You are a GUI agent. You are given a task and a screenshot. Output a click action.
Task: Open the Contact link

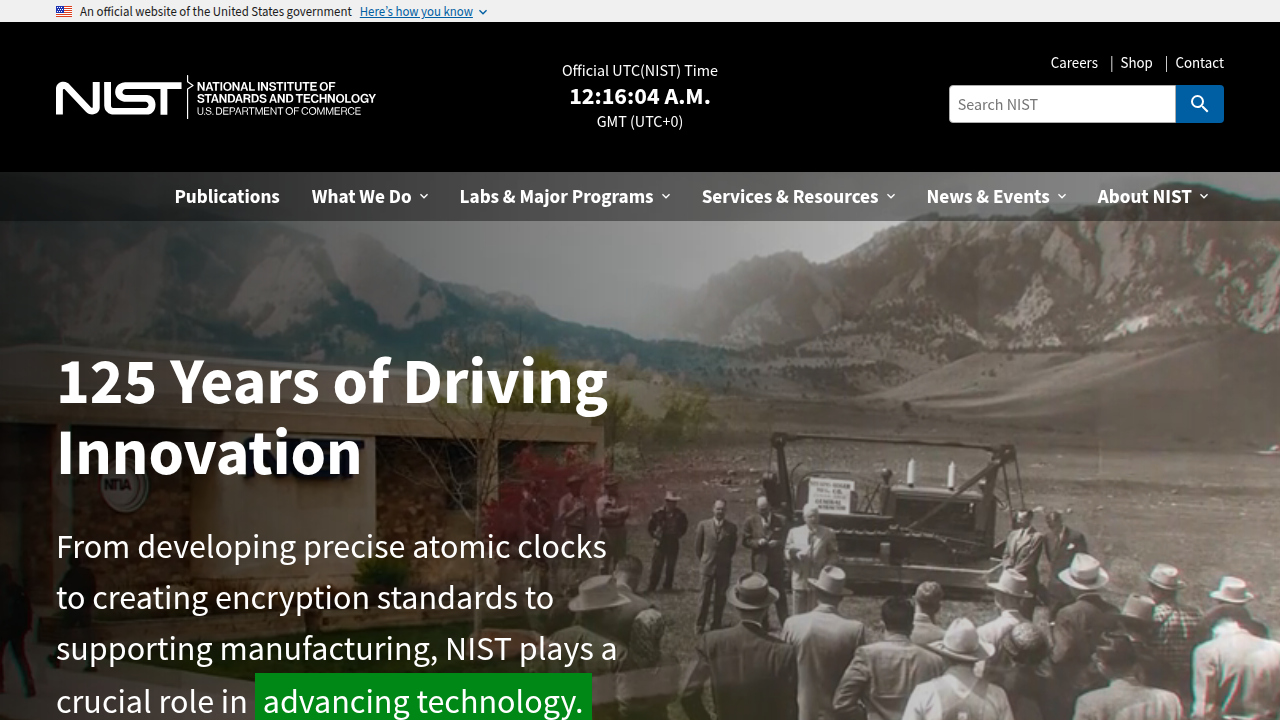click(x=1199, y=63)
